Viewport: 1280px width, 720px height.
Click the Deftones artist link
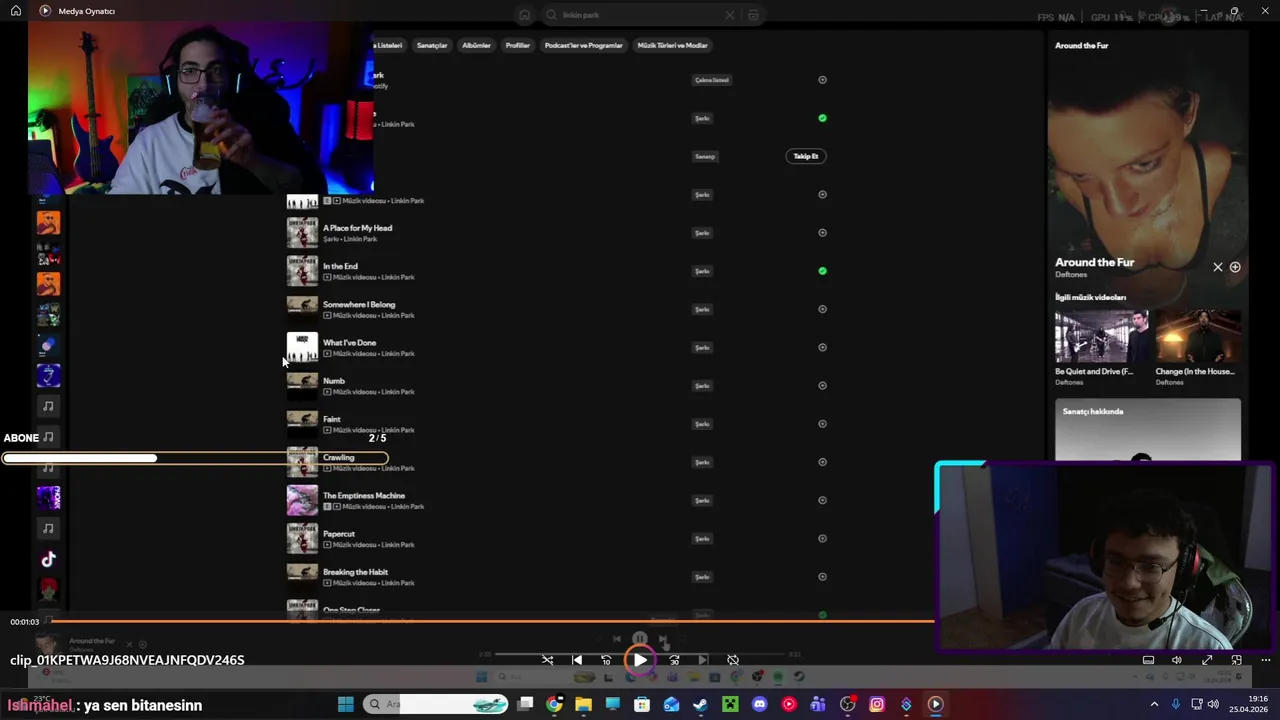1070,275
